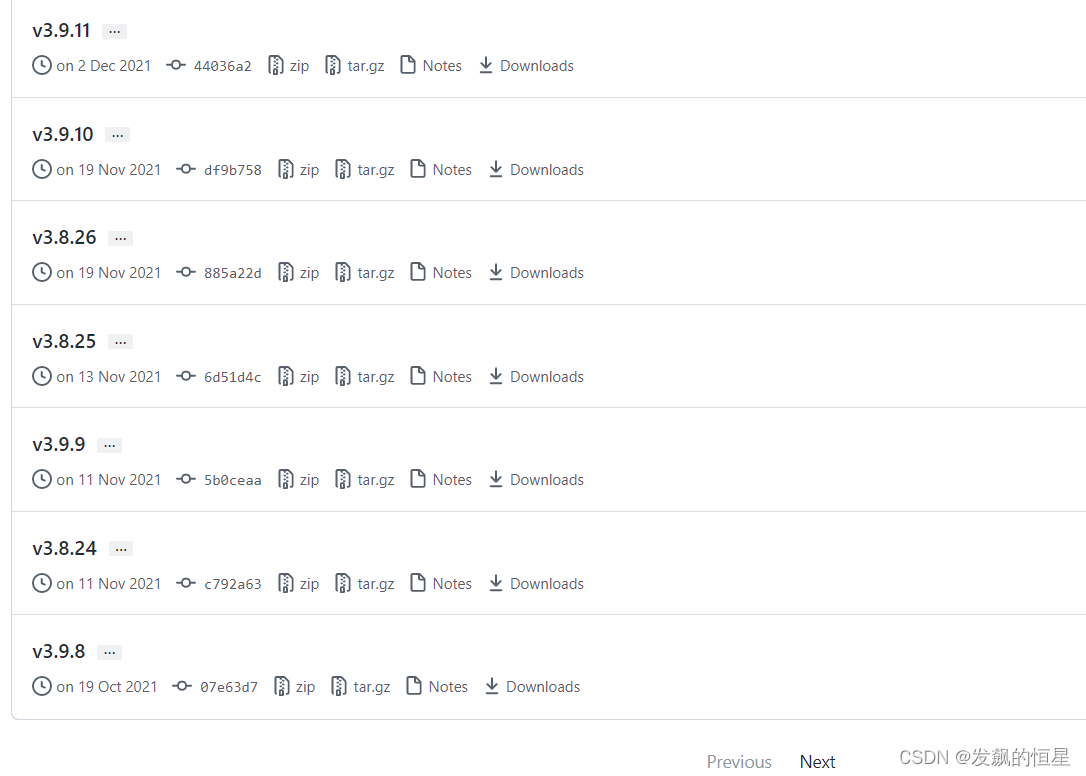The width and height of the screenshot is (1086, 776).
Task: Click the clock icon for v3.8.24
Action: [x=42, y=583]
